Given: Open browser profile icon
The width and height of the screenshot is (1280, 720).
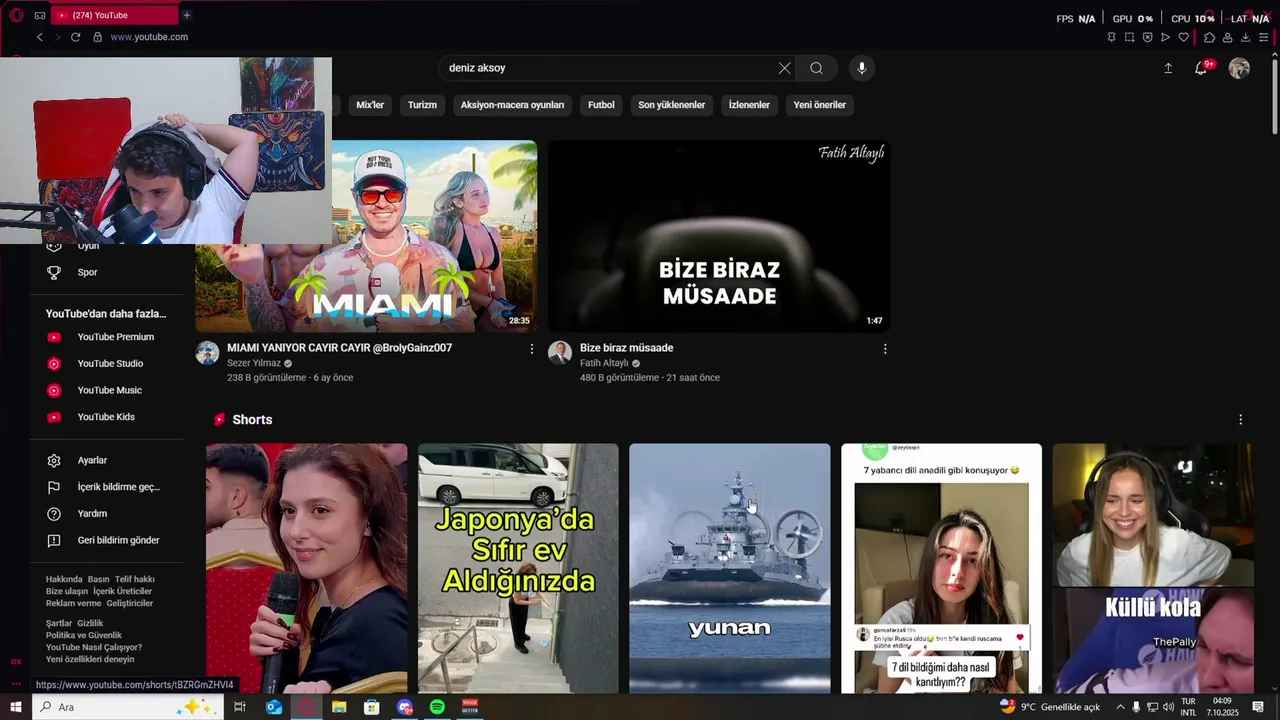Looking at the screenshot, I should point(1227,37).
